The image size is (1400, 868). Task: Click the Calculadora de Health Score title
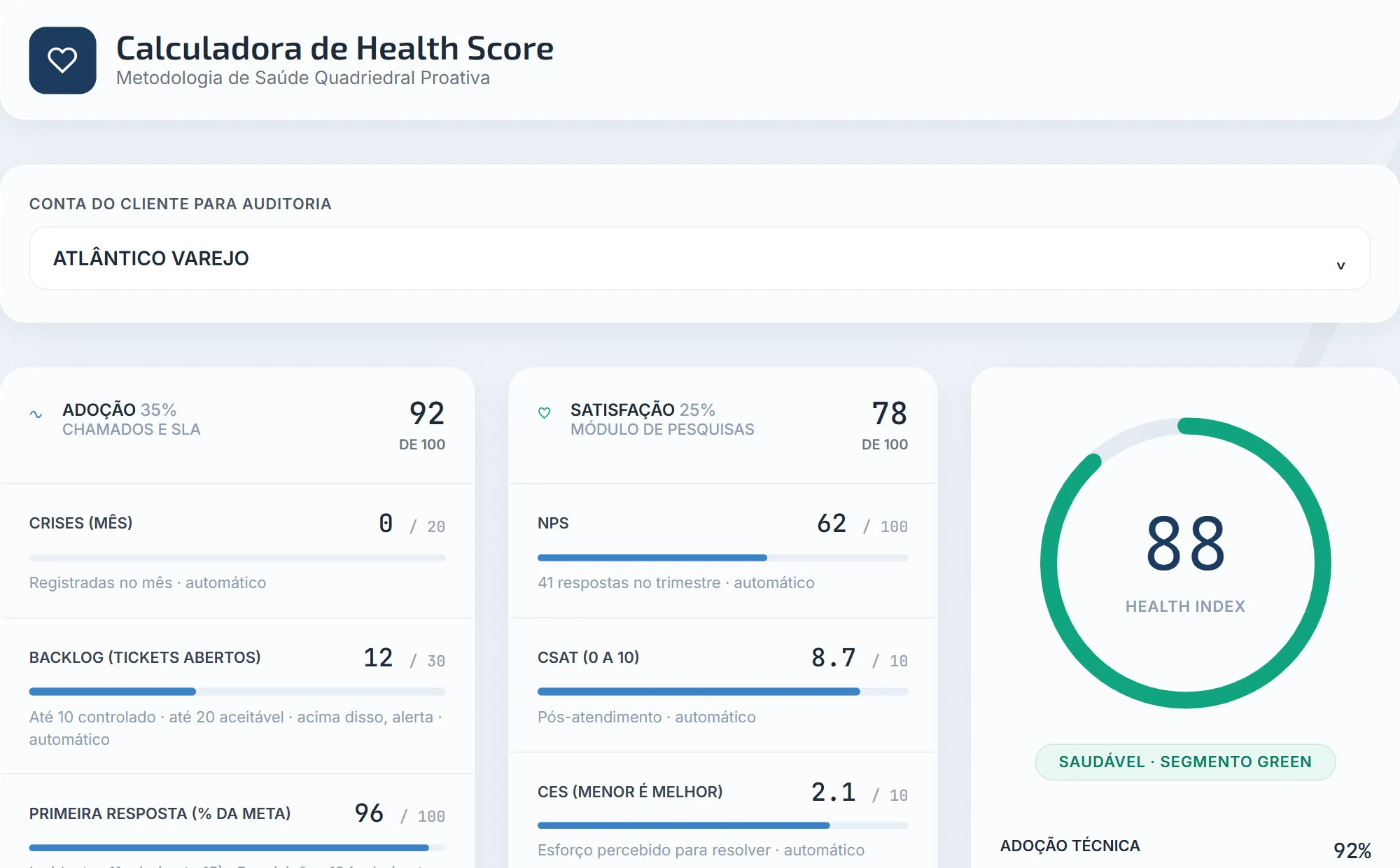click(x=335, y=48)
